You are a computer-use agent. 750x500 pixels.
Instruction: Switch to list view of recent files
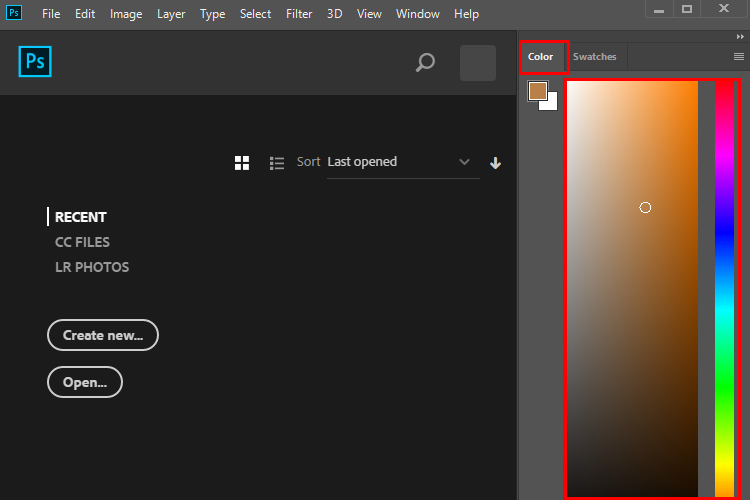pyautogui.click(x=276, y=163)
